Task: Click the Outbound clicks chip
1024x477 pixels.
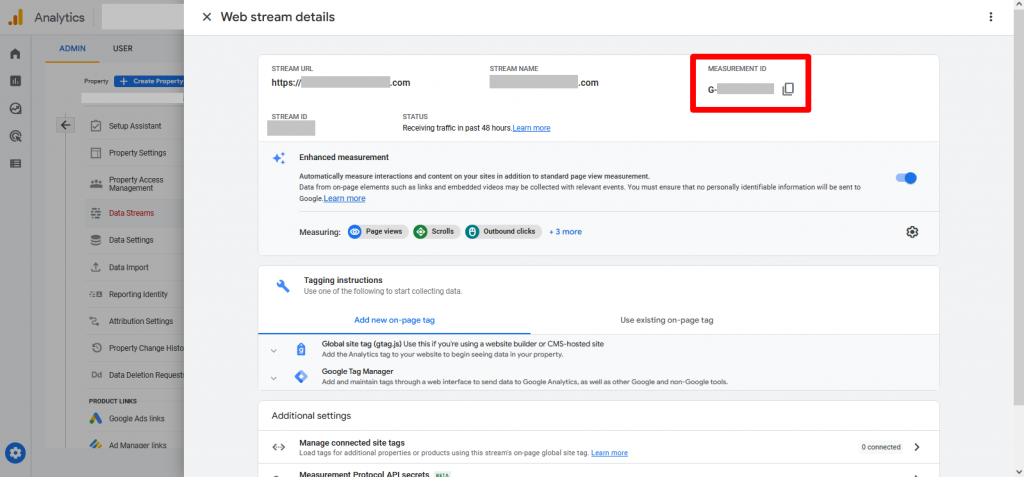Action: tap(504, 231)
